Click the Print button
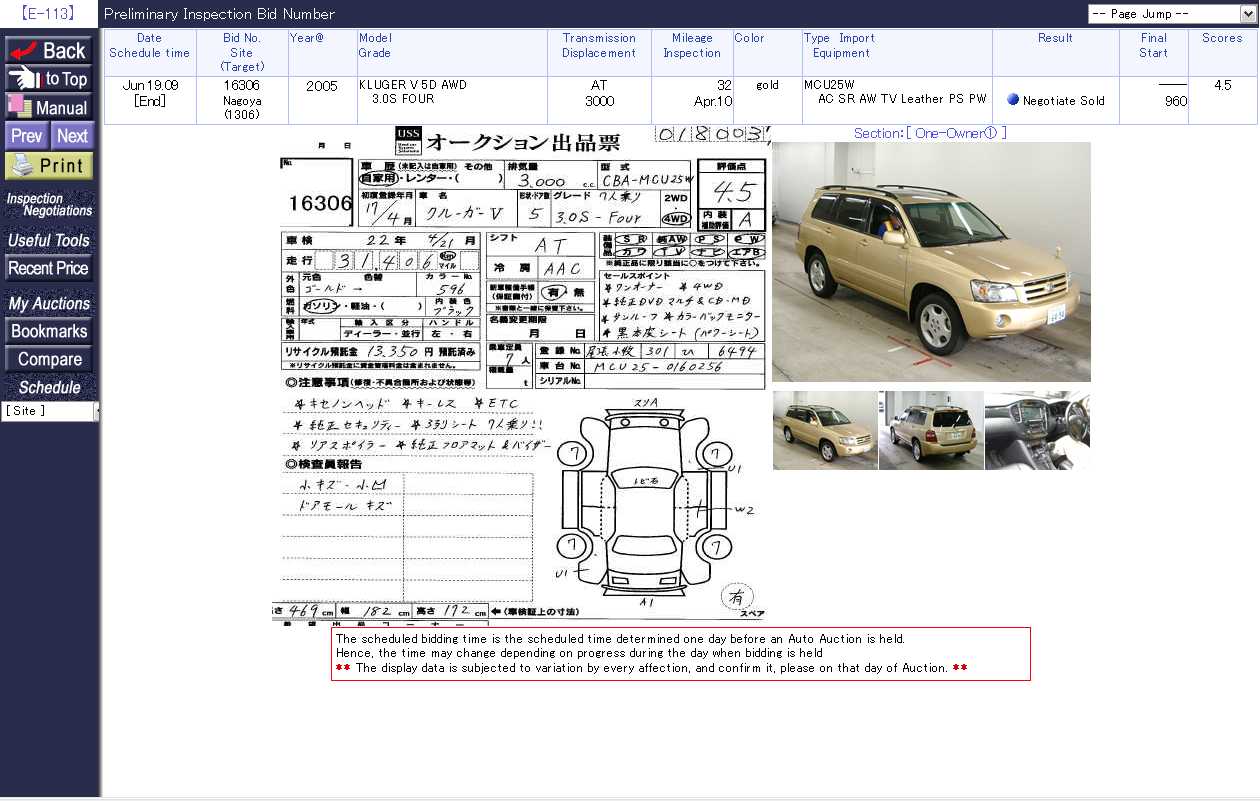 point(49,166)
